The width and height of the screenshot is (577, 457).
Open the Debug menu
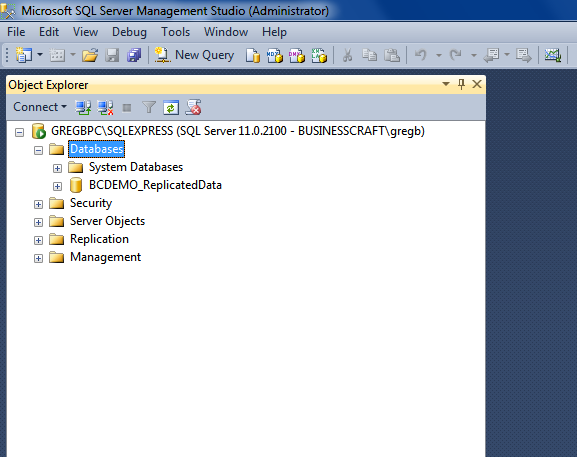click(129, 32)
